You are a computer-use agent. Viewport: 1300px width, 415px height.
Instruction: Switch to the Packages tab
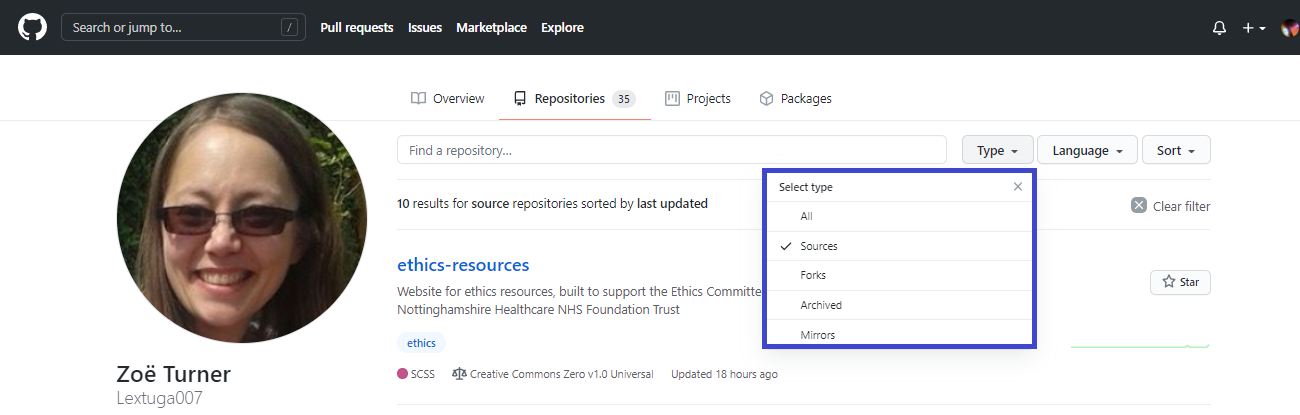tap(795, 99)
